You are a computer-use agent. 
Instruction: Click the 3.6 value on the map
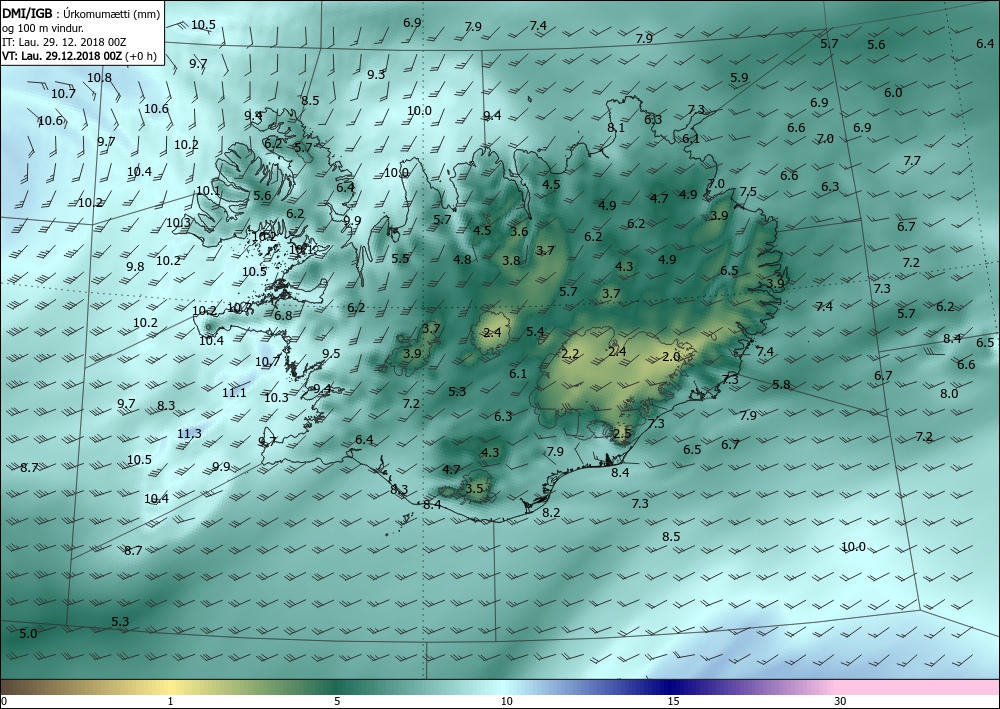[x=520, y=231]
